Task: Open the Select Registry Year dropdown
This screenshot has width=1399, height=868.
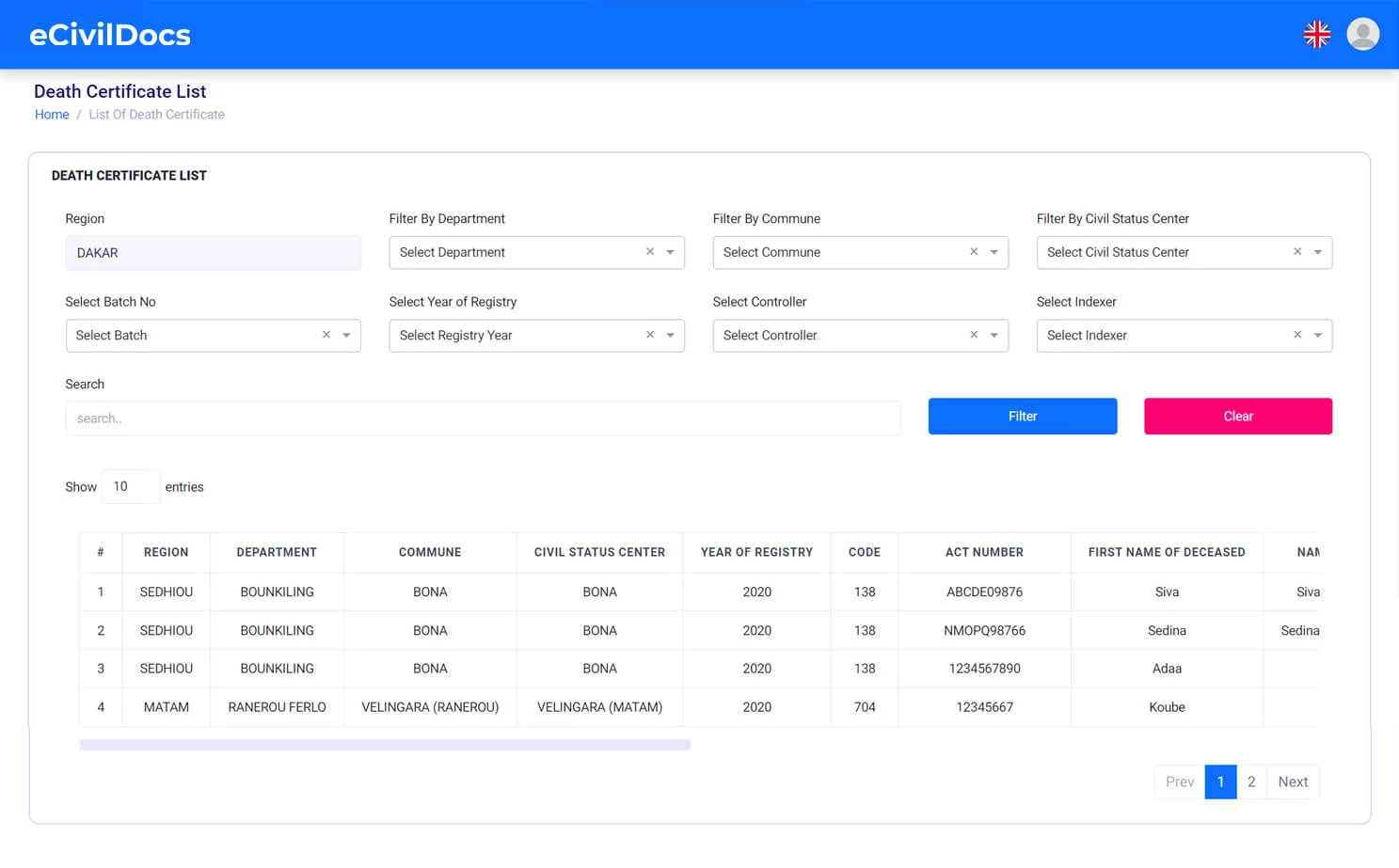Action: point(670,335)
